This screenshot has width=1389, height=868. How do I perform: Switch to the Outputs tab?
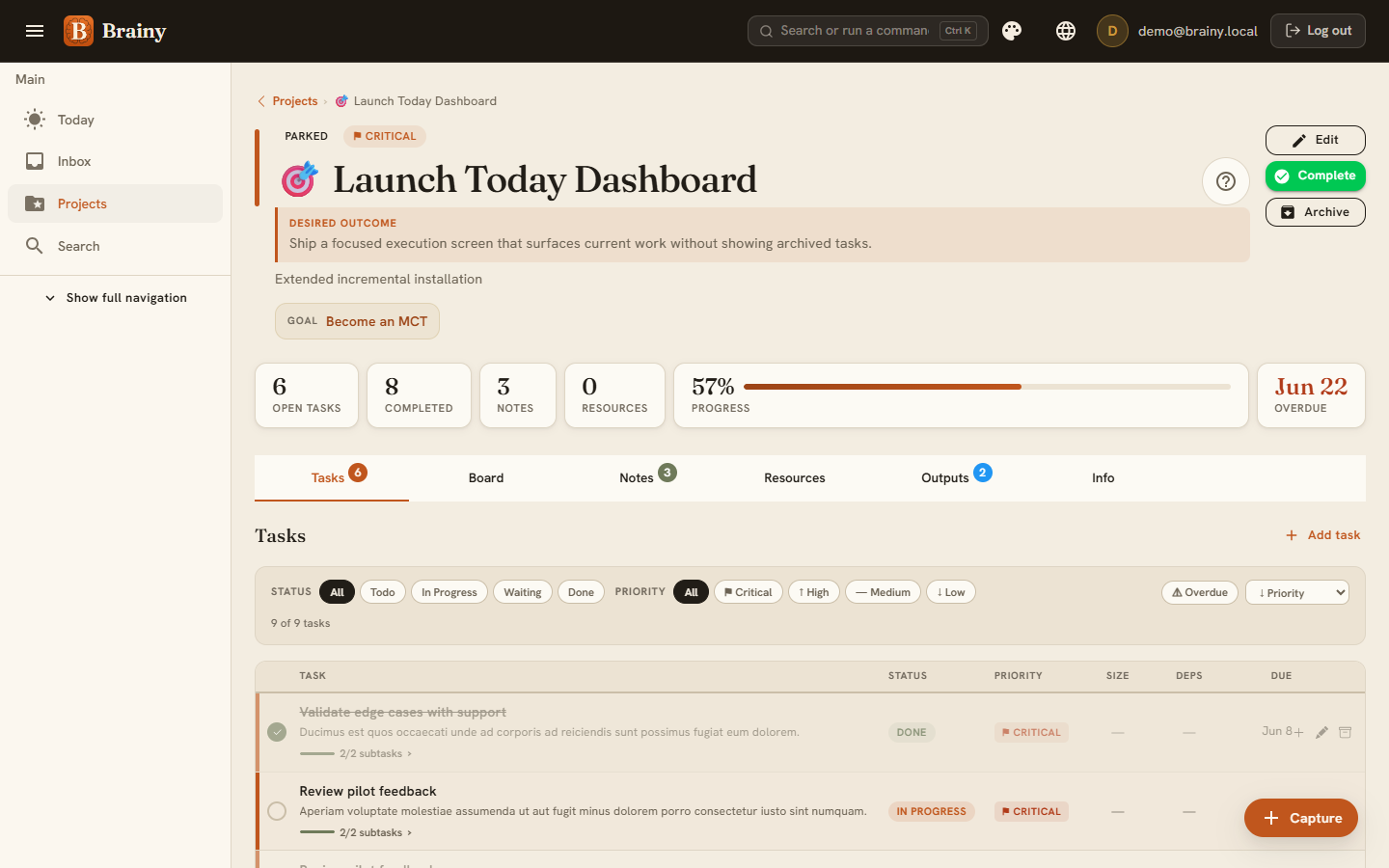(x=949, y=478)
